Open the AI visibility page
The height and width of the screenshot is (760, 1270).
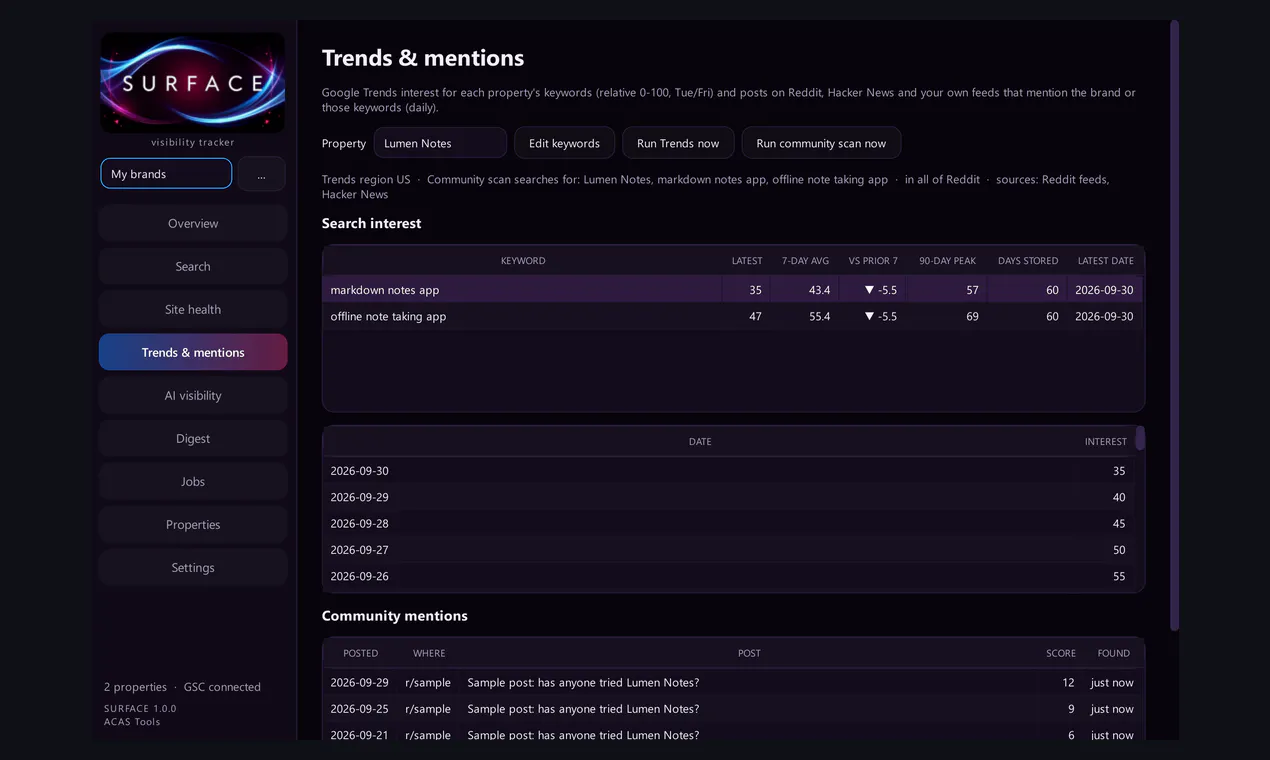[193, 395]
